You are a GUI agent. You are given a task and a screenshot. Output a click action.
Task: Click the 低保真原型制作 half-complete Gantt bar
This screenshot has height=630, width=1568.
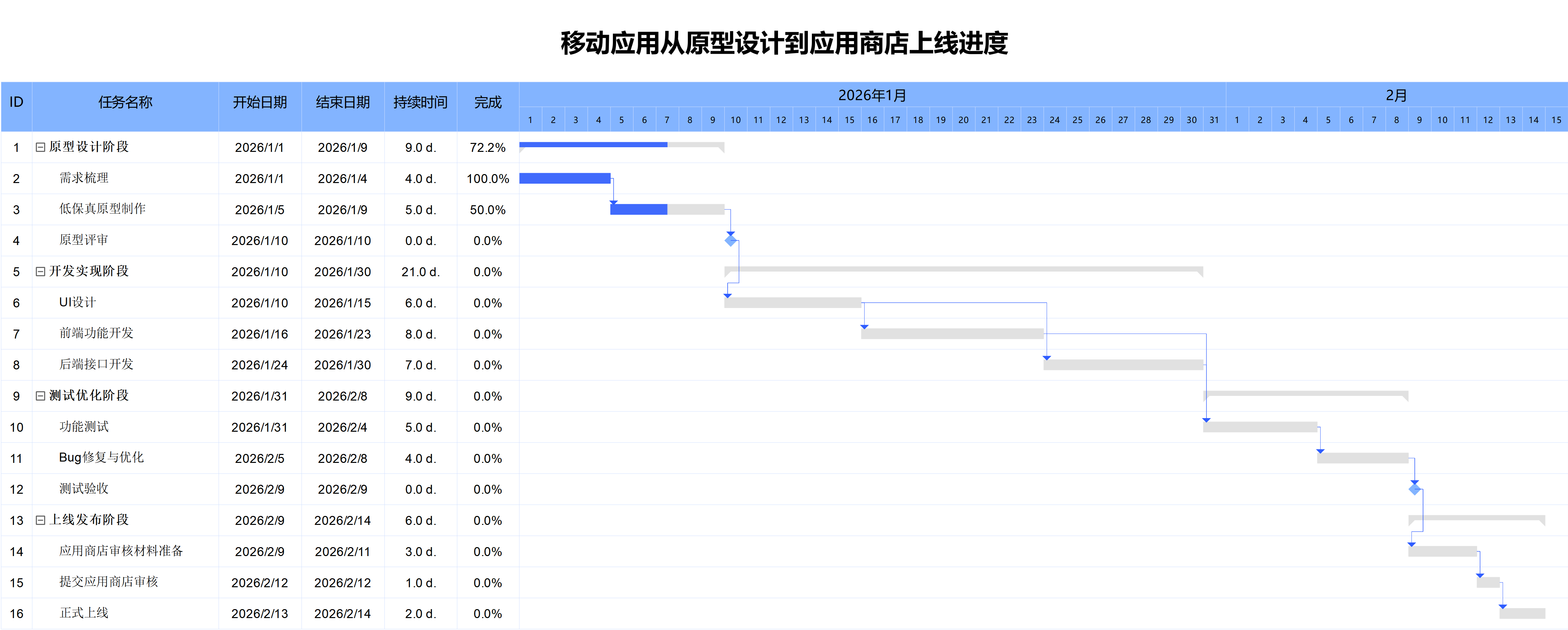pyautogui.click(x=667, y=209)
